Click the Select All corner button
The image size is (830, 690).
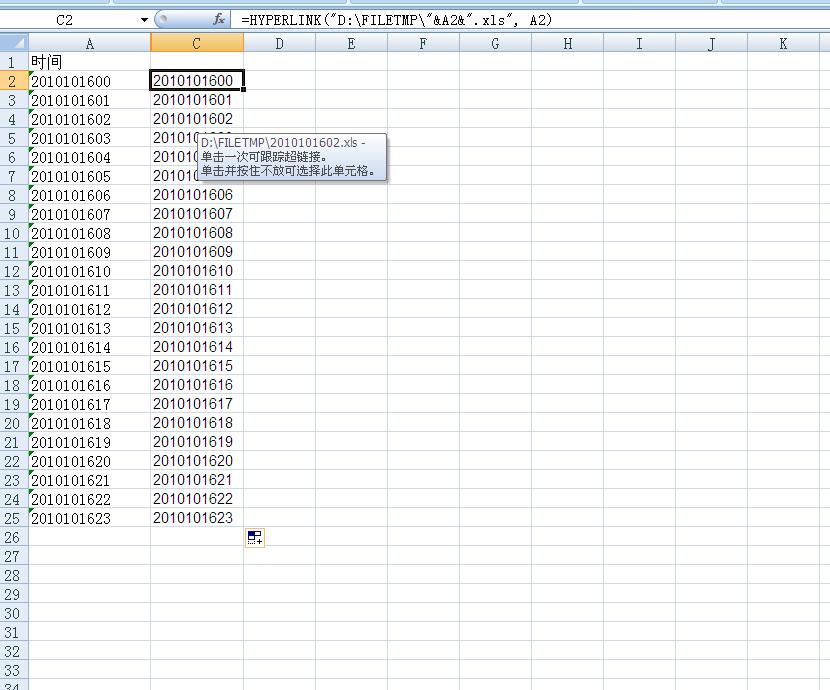coord(14,43)
